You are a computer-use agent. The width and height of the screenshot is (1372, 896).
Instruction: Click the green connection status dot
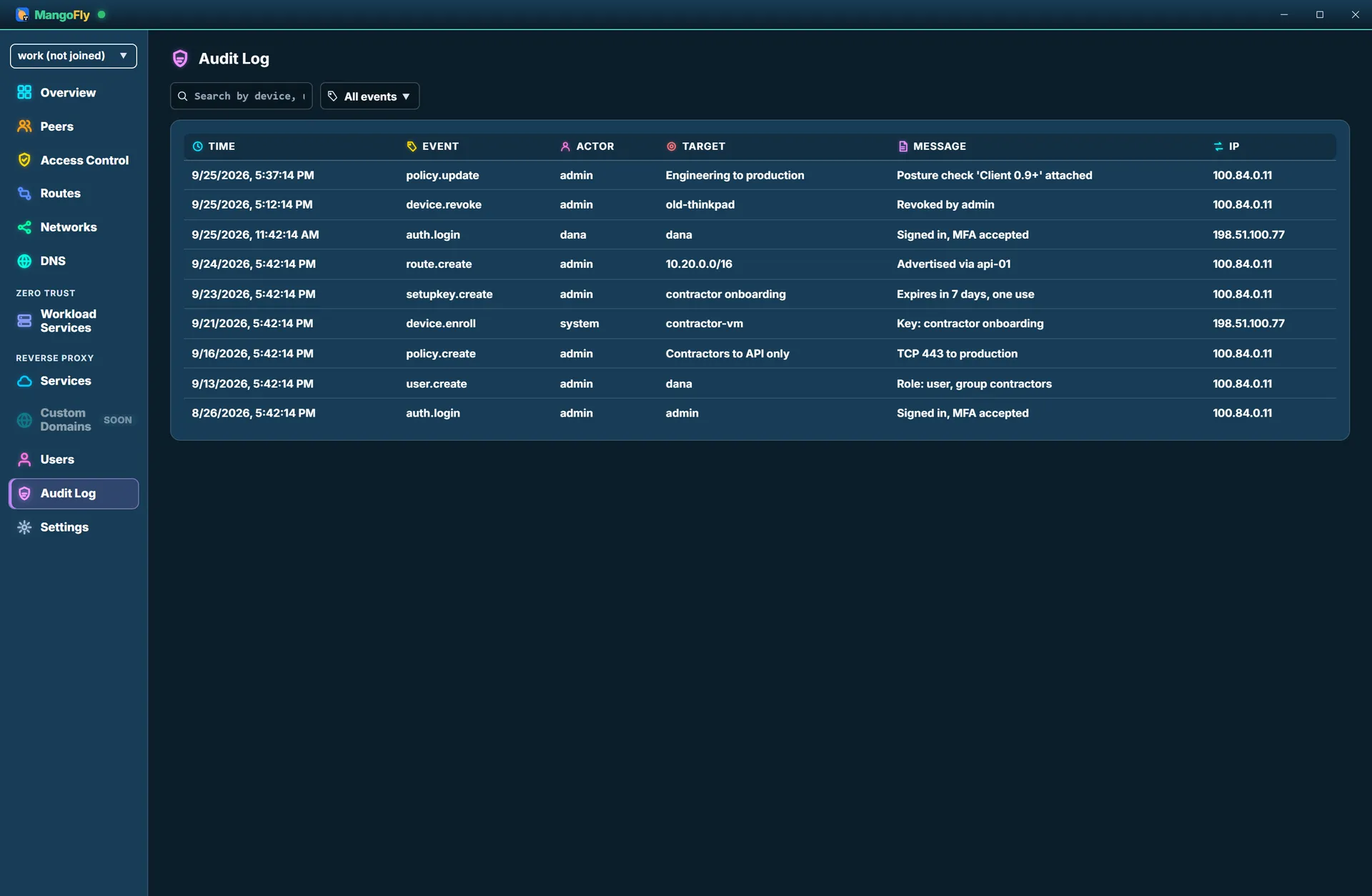click(101, 14)
